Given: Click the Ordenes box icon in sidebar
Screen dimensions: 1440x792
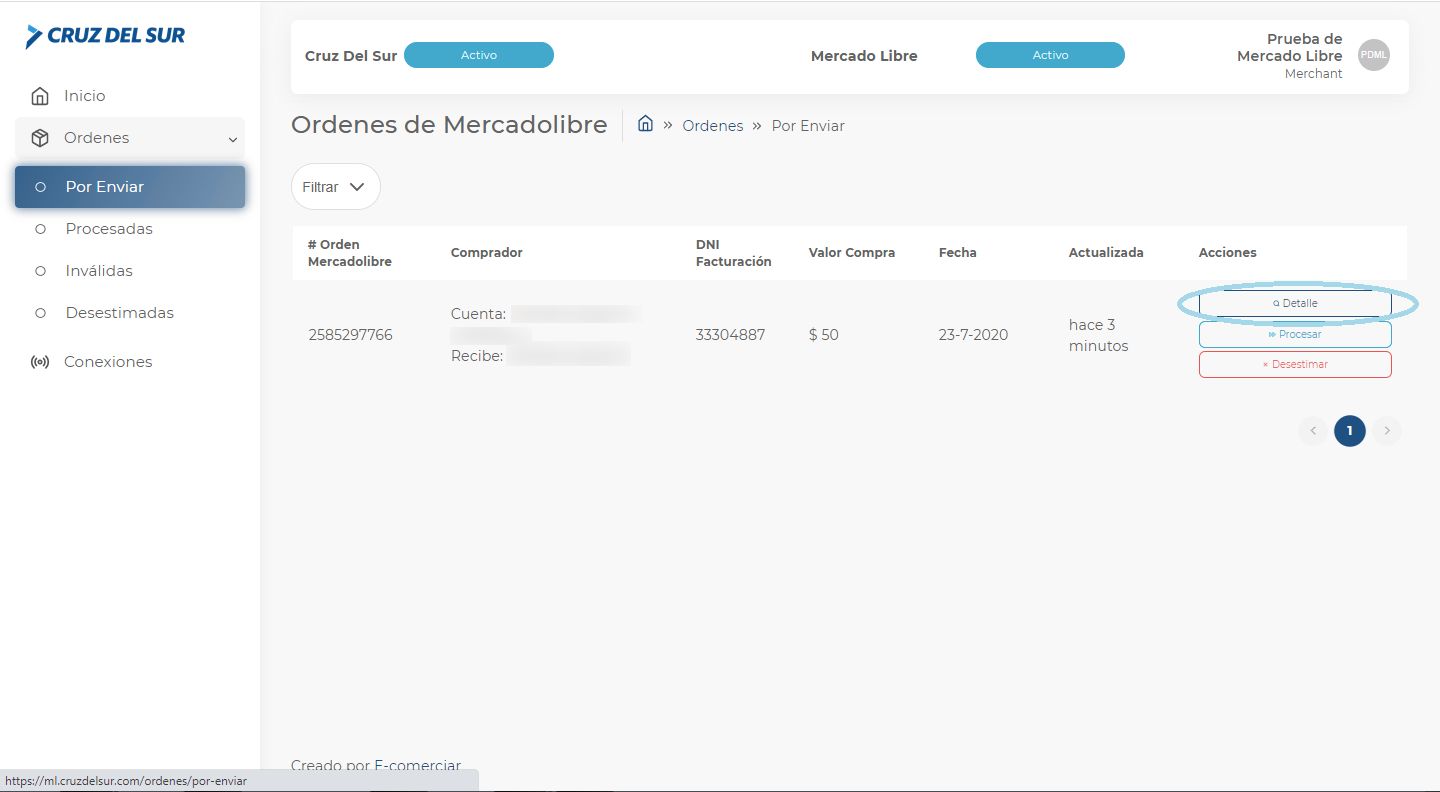Looking at the screenshot, I should point(40,138).
